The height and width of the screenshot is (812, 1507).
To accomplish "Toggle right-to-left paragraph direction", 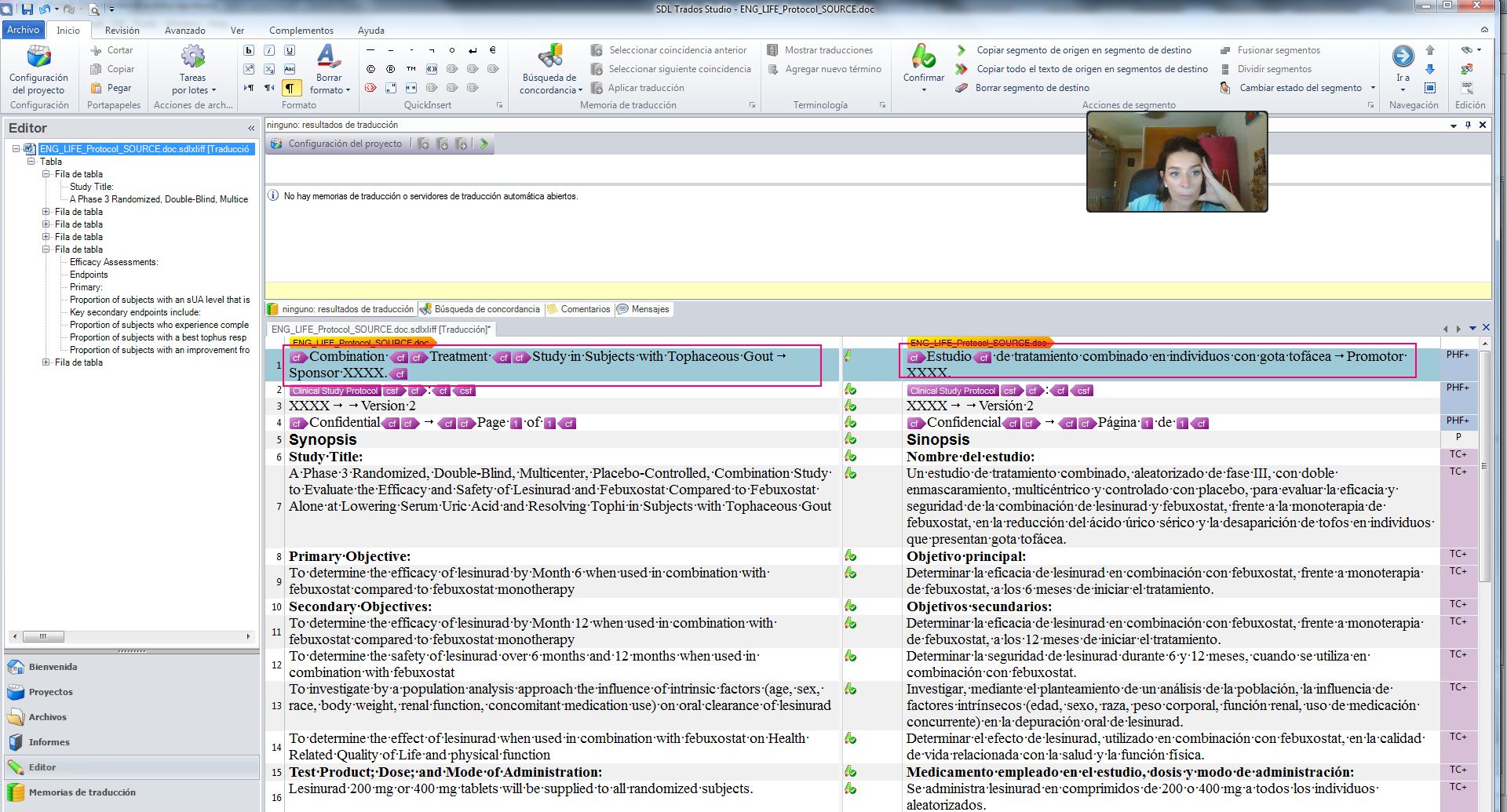I will point(269,88).
